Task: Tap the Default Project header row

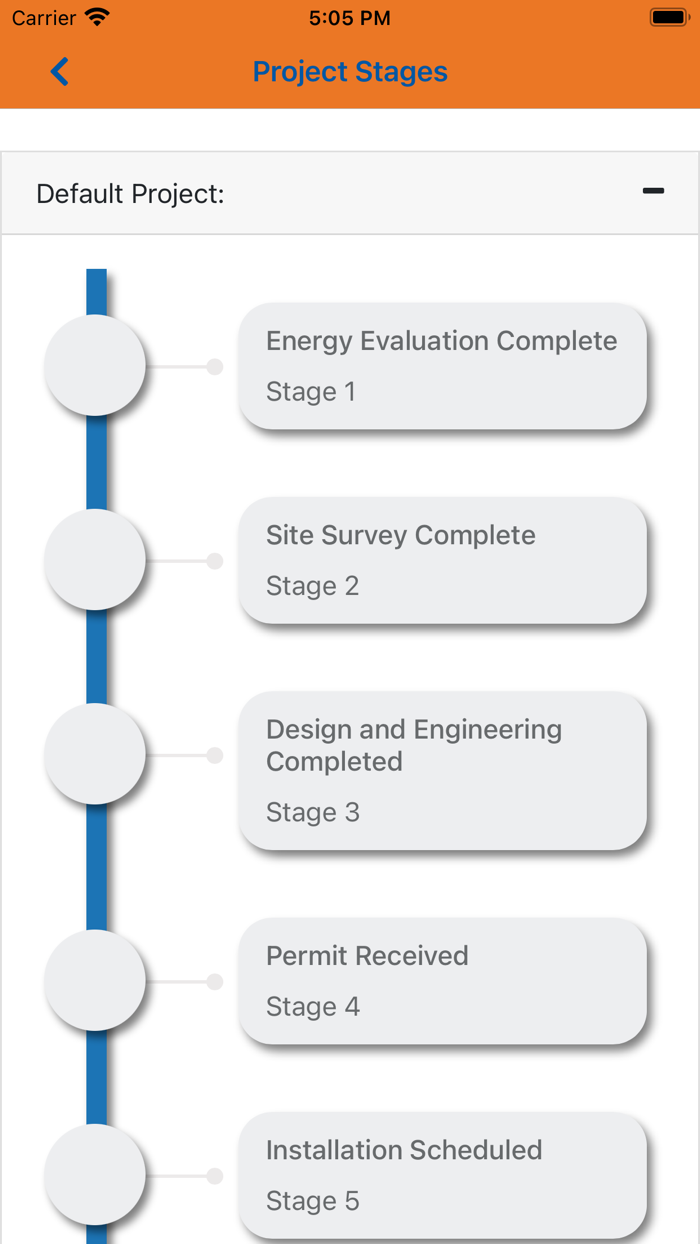Action: tap(300, 194)
